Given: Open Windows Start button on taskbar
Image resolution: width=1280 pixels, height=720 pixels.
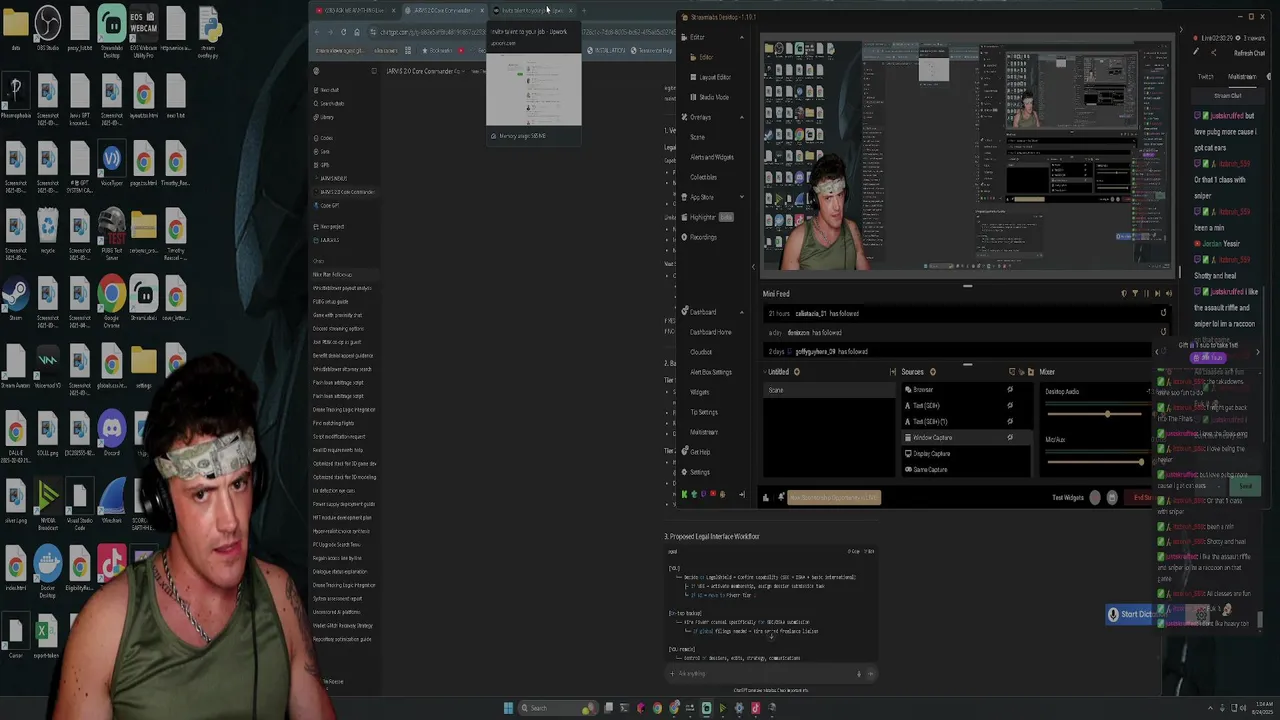Looking at the screenshot, I should coord(508,708).
